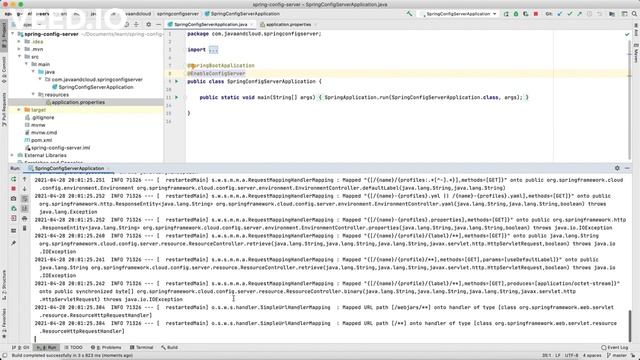Open Git Show History clock icon

coord(589,14)
